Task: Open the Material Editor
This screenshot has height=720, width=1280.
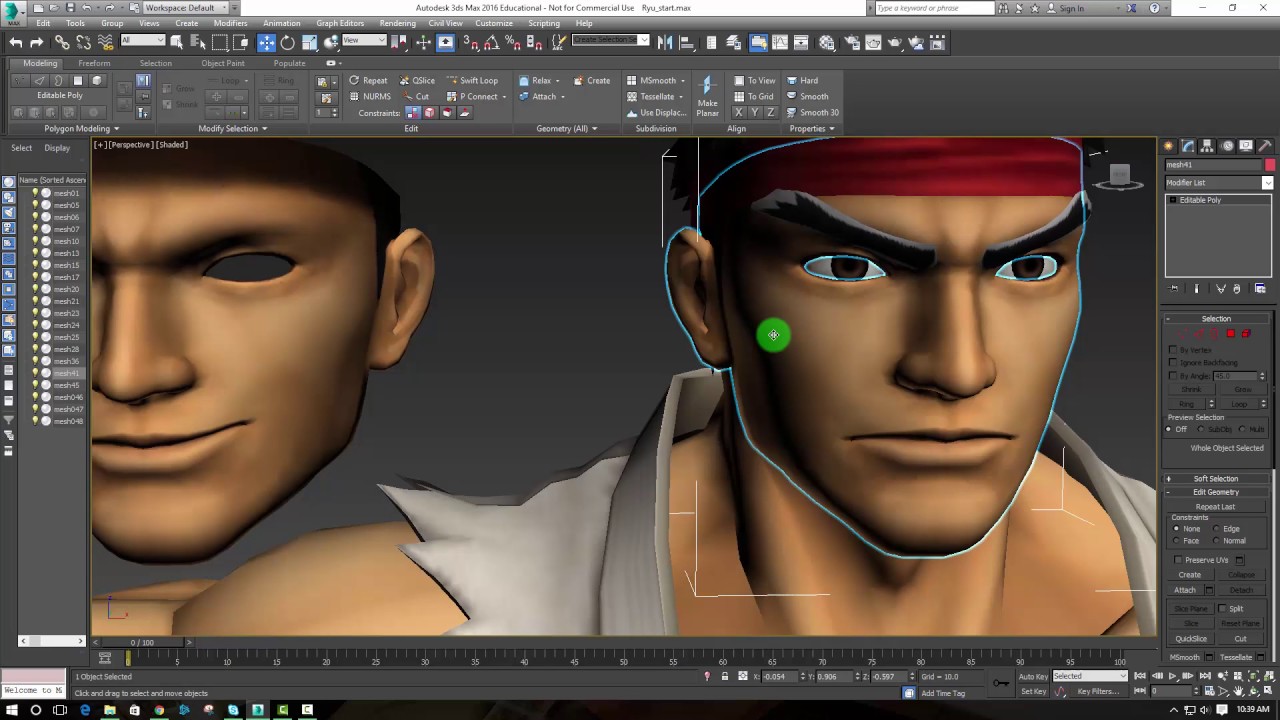Action: point(827,42)
